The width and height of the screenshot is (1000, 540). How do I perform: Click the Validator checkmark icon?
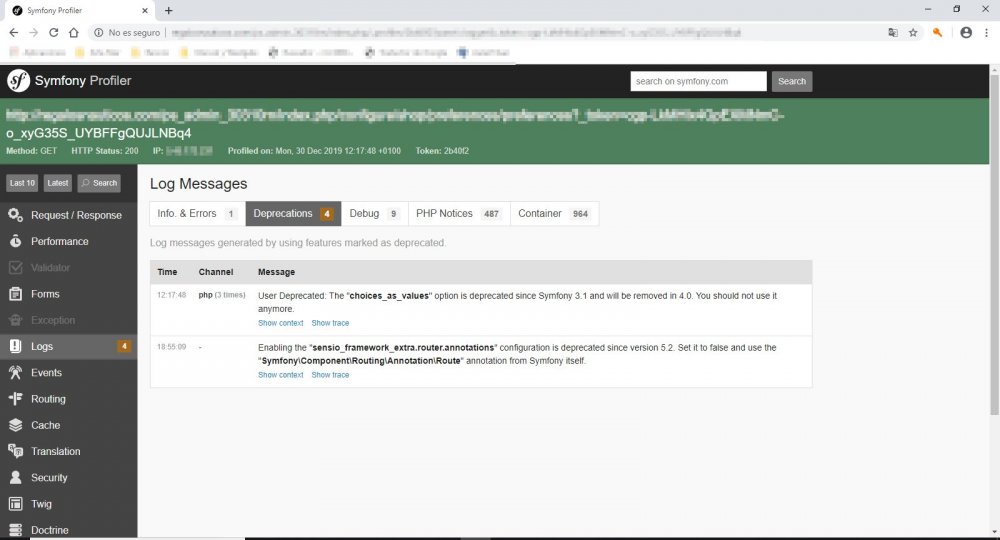[16, 268]
